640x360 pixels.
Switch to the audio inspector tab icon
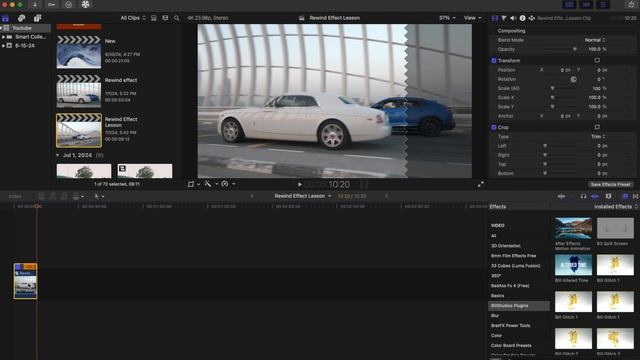513,18
